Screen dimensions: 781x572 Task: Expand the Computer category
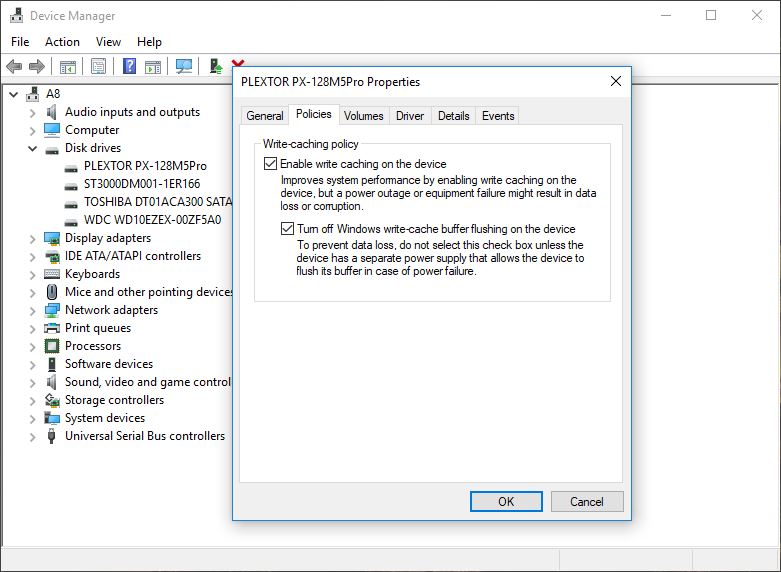coord(32,131)
